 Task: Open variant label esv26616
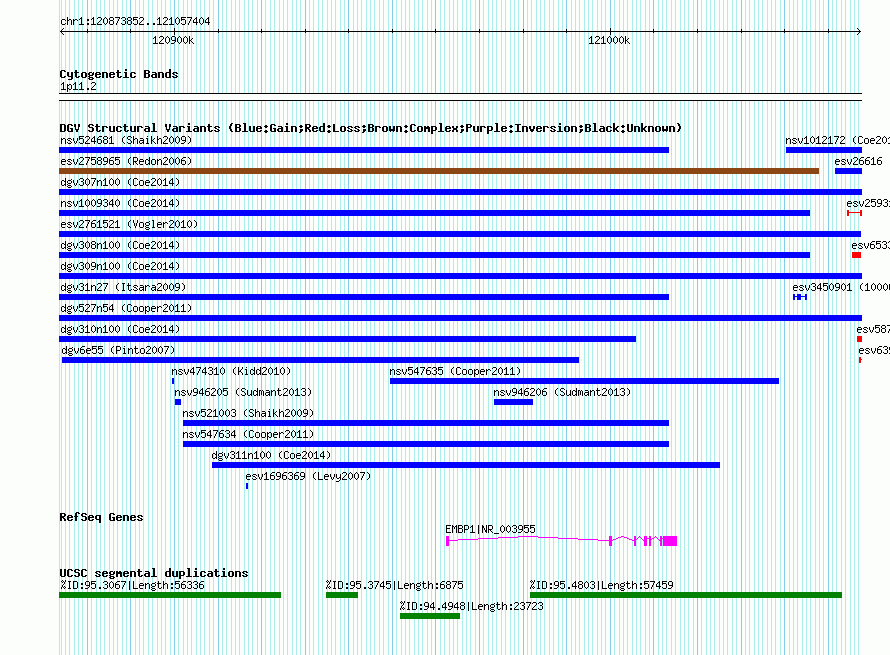[858, 161]
